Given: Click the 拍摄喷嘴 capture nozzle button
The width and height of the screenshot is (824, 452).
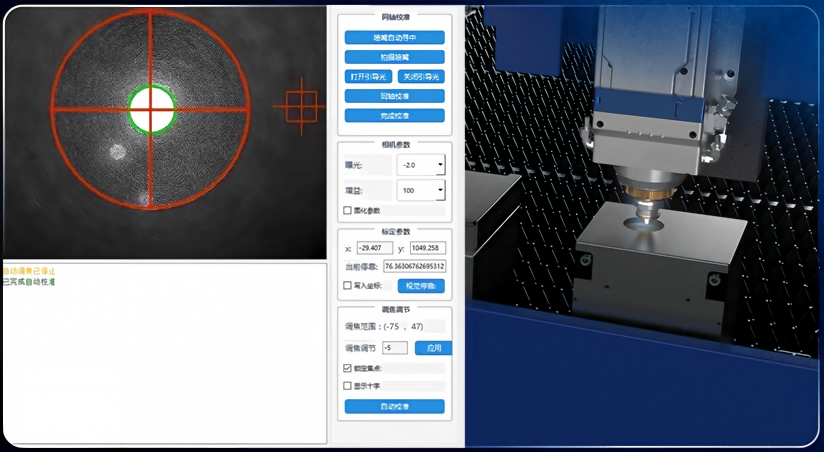Looking at the screenshot, I should [x=395, y=57].
